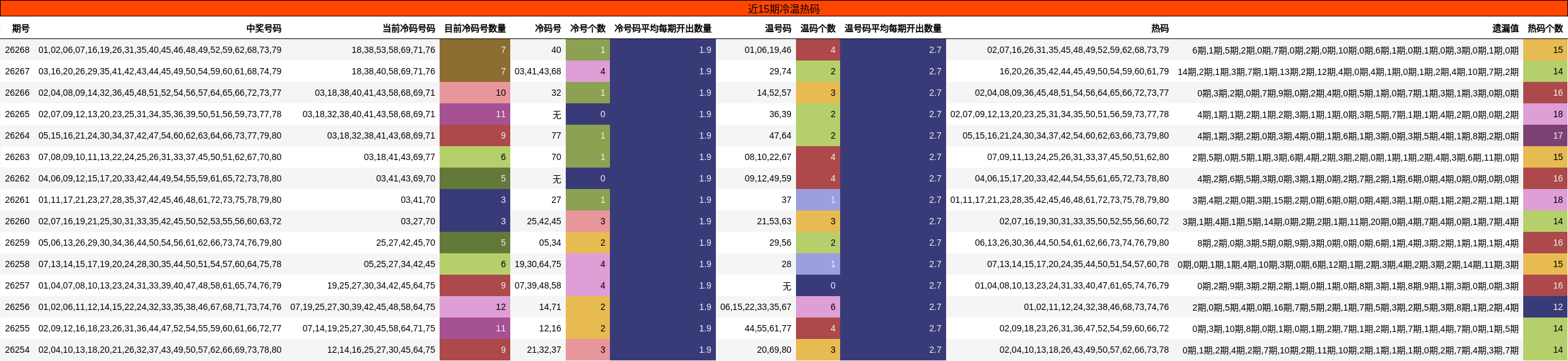Select current cold codes 18,38,40,58,69,71,76

point(394,71)
